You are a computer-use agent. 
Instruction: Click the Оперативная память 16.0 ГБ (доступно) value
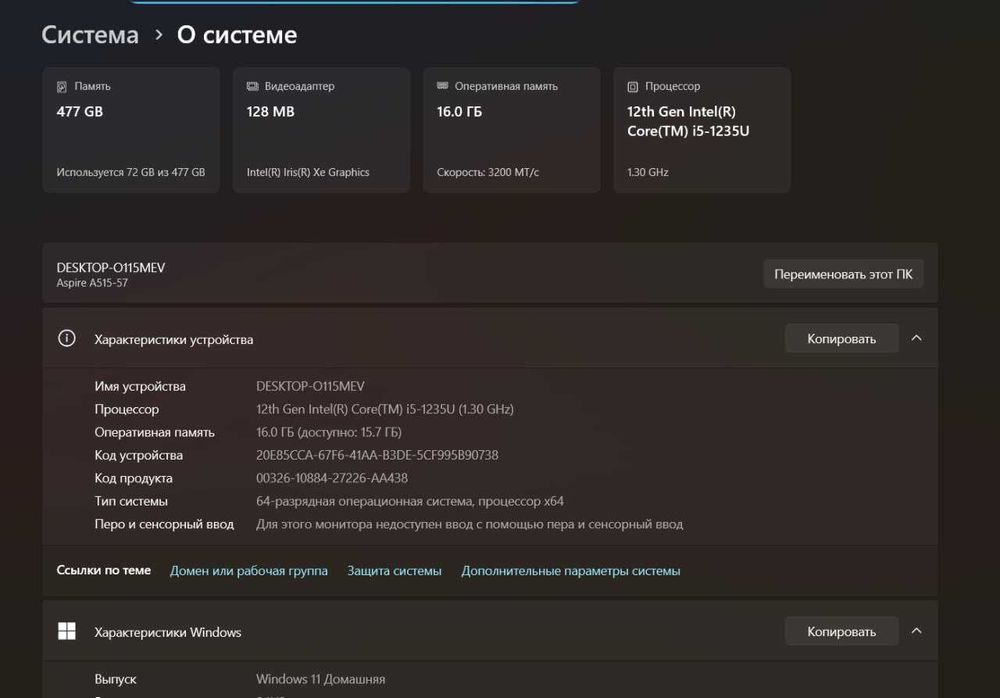[x=328, y=432]
